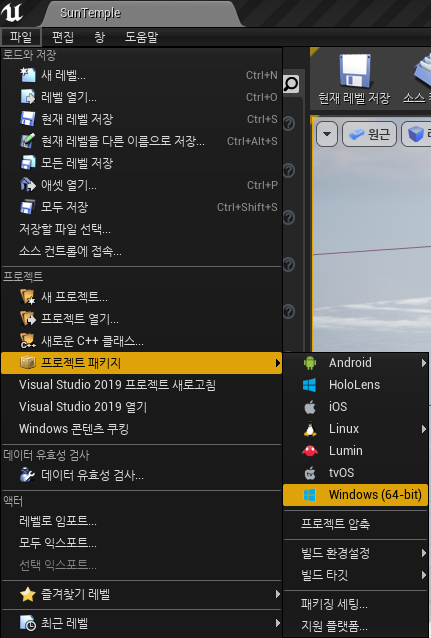
Task: Expand the 빌드 타깃 submenu arrow
Action: click(424, 575)
